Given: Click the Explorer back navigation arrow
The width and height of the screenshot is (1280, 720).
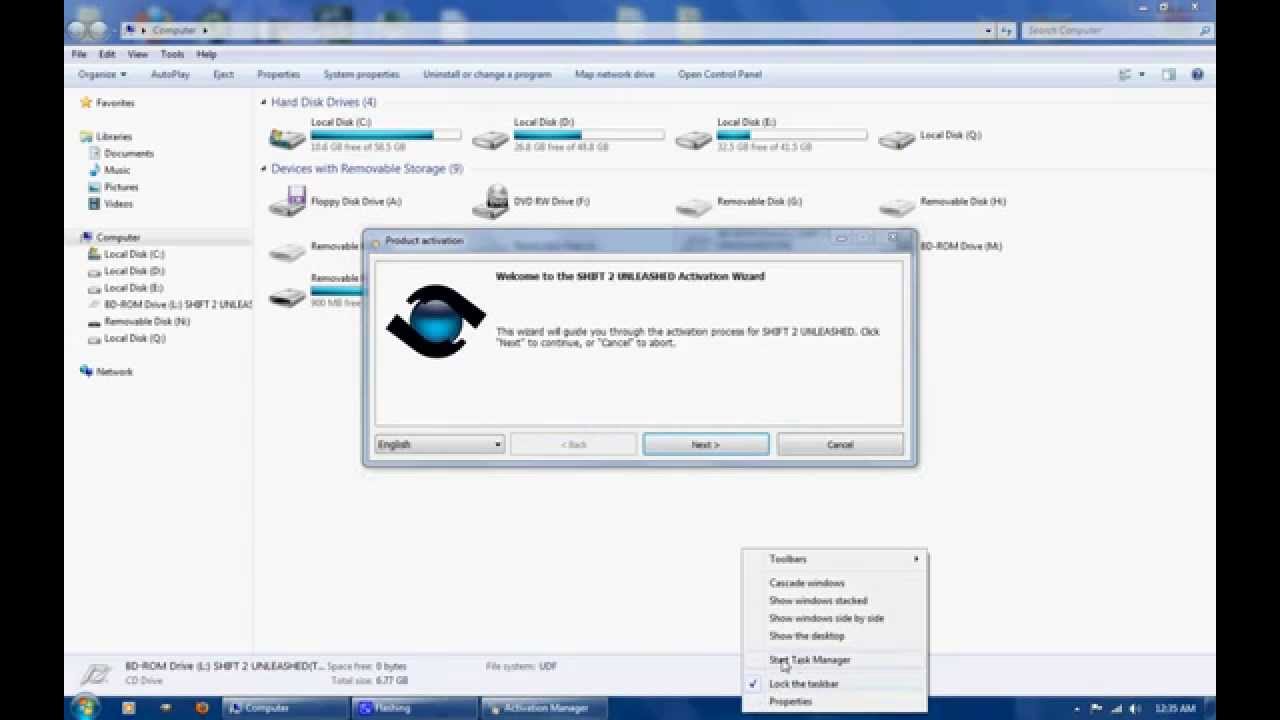Looking at the screenshot, I should (76, 30).
